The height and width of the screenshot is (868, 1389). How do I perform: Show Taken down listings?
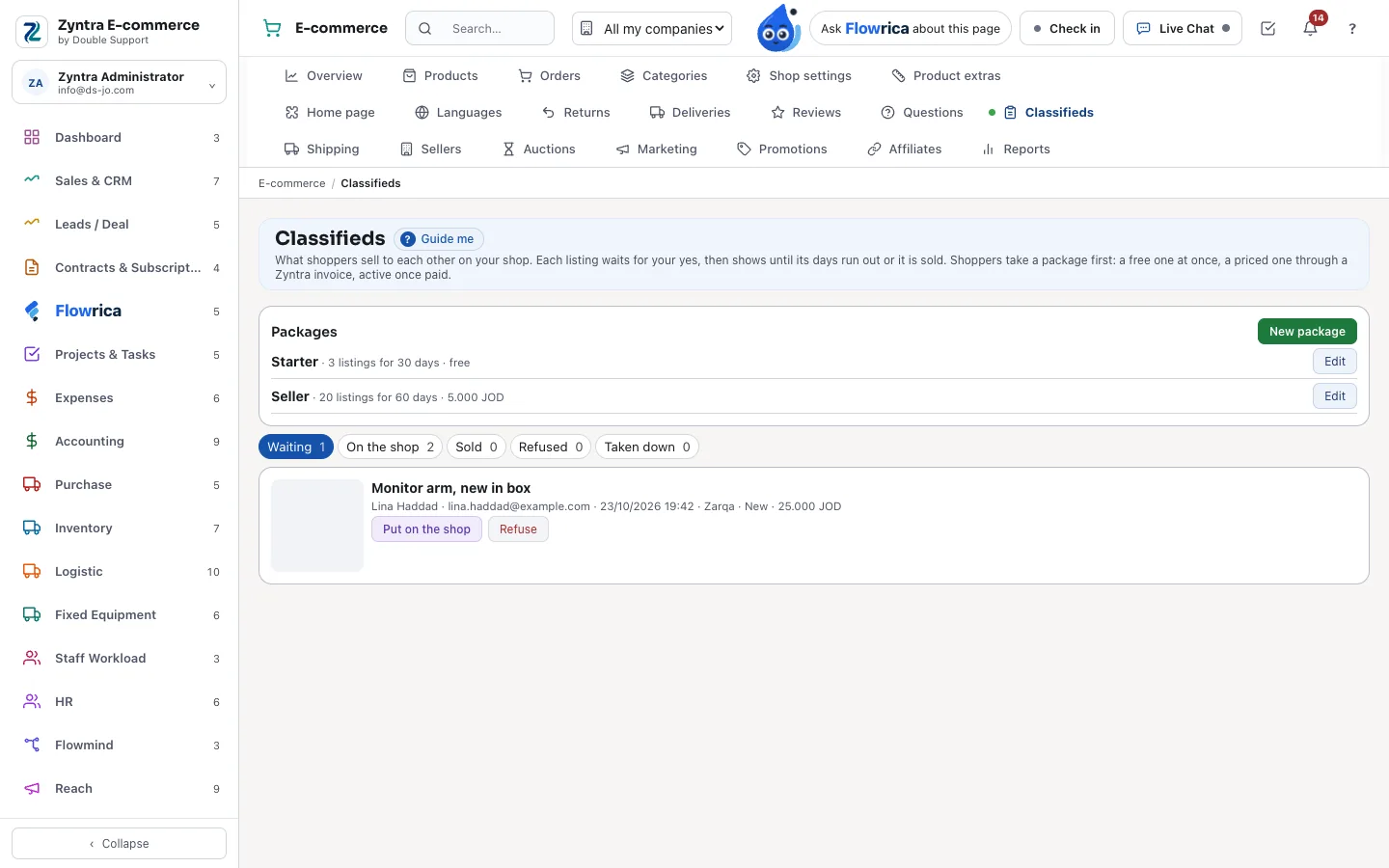(647, 448)
